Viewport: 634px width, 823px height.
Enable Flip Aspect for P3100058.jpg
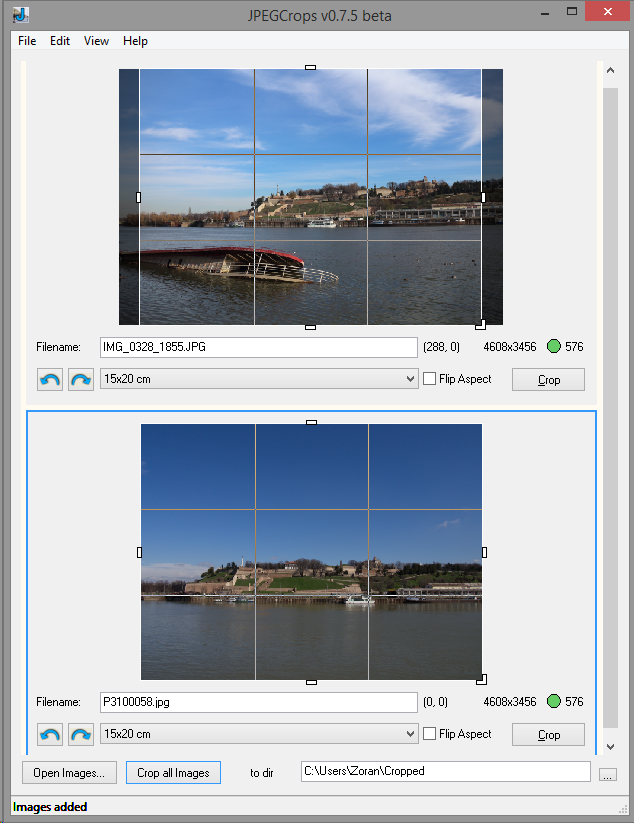tap(429, 733)
